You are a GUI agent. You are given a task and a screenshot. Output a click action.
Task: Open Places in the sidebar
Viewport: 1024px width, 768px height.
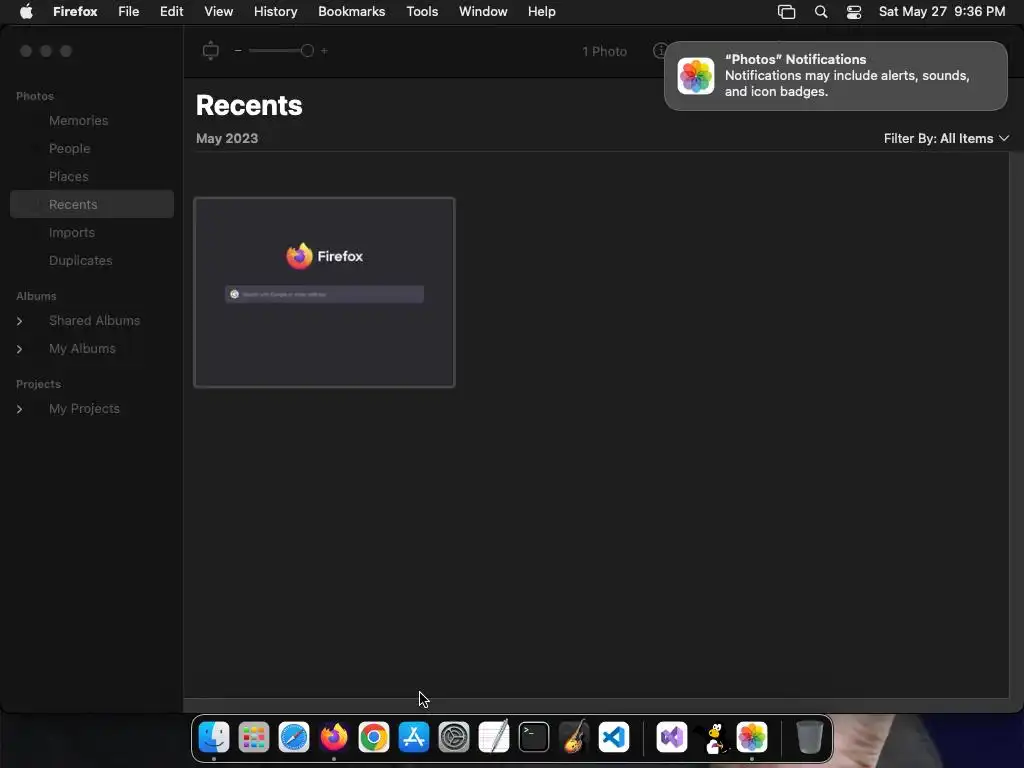pos(69,176)
